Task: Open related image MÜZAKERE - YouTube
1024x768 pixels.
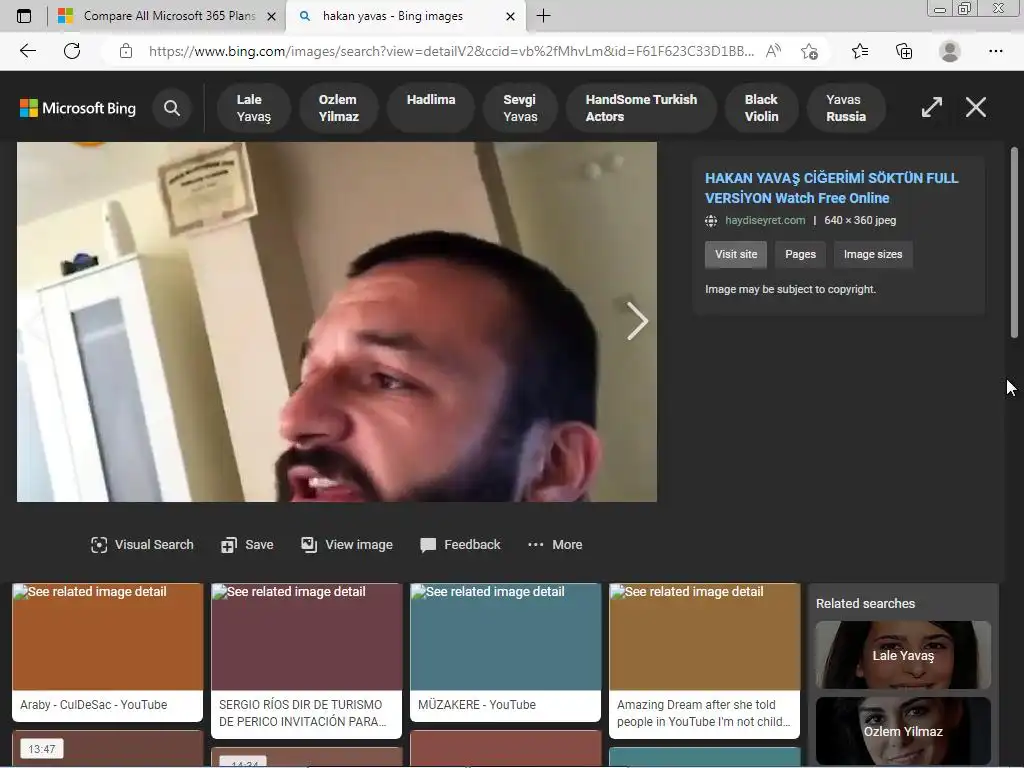Action: coord(505,652)
